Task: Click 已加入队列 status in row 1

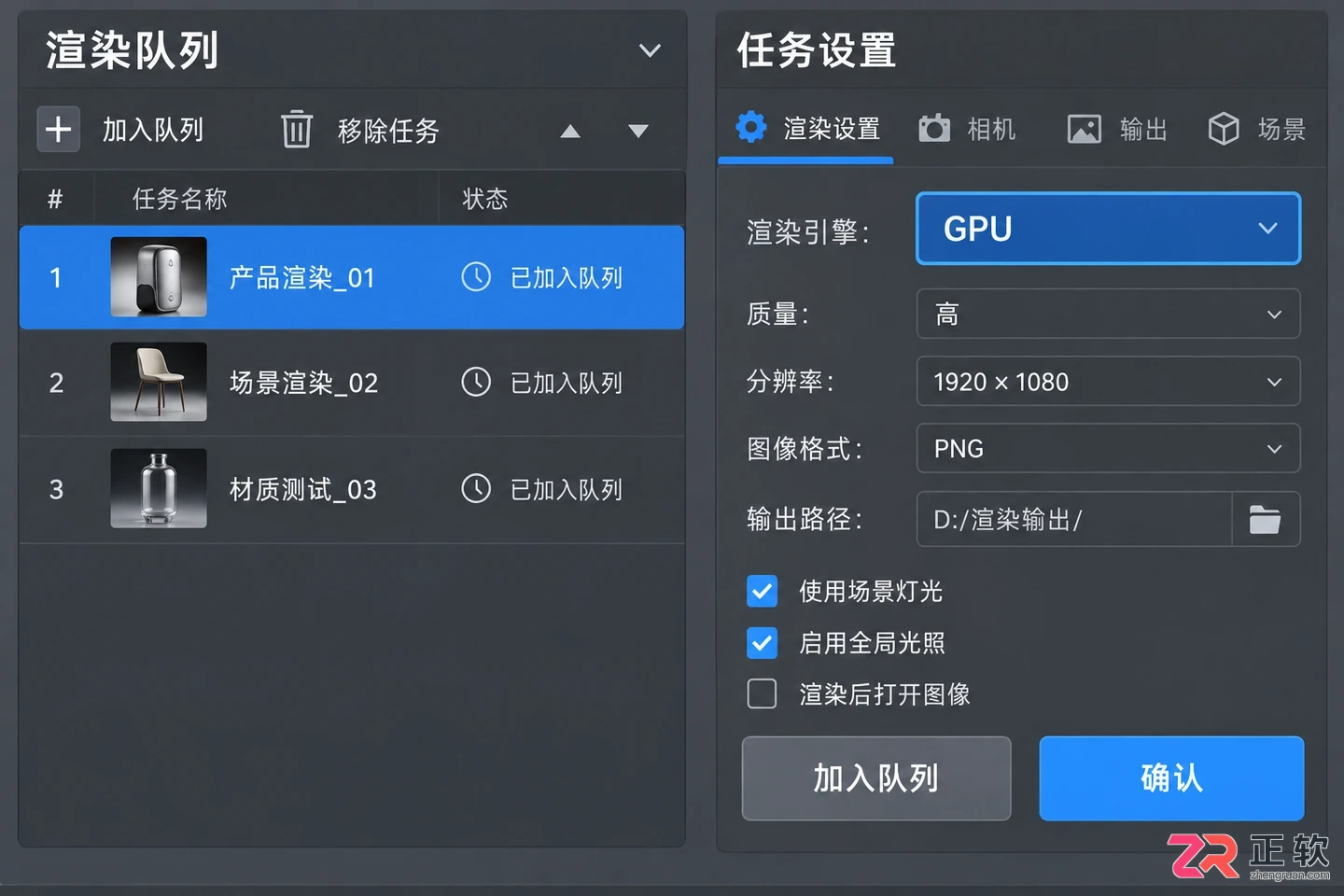Action: point(567,278)
